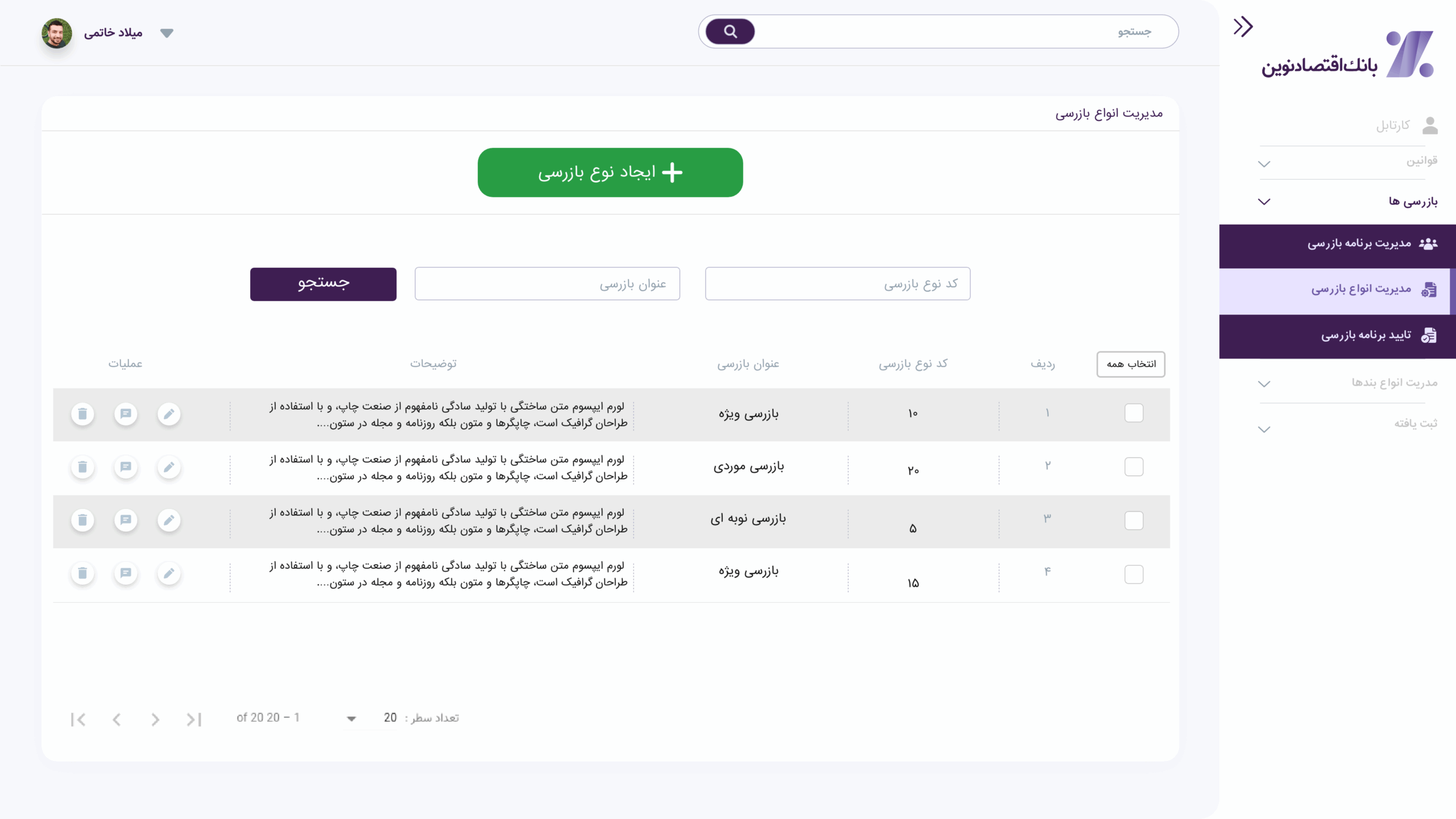Open the rows-per-page dropdown showing 20
The width and height of the screenshot is (1456, 819).
point(351,719)
